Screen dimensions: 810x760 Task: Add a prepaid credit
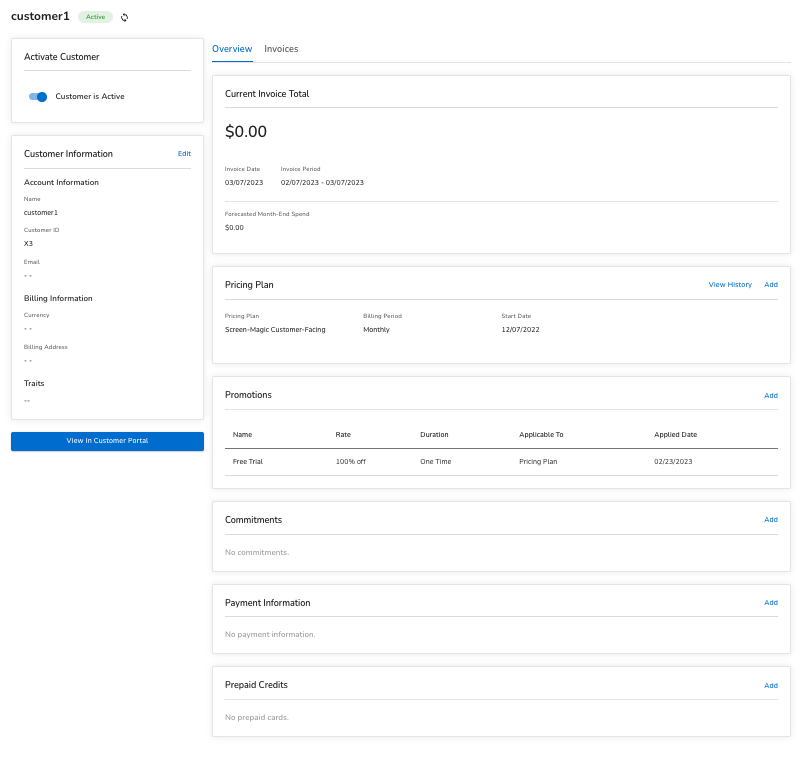point(771,686)
